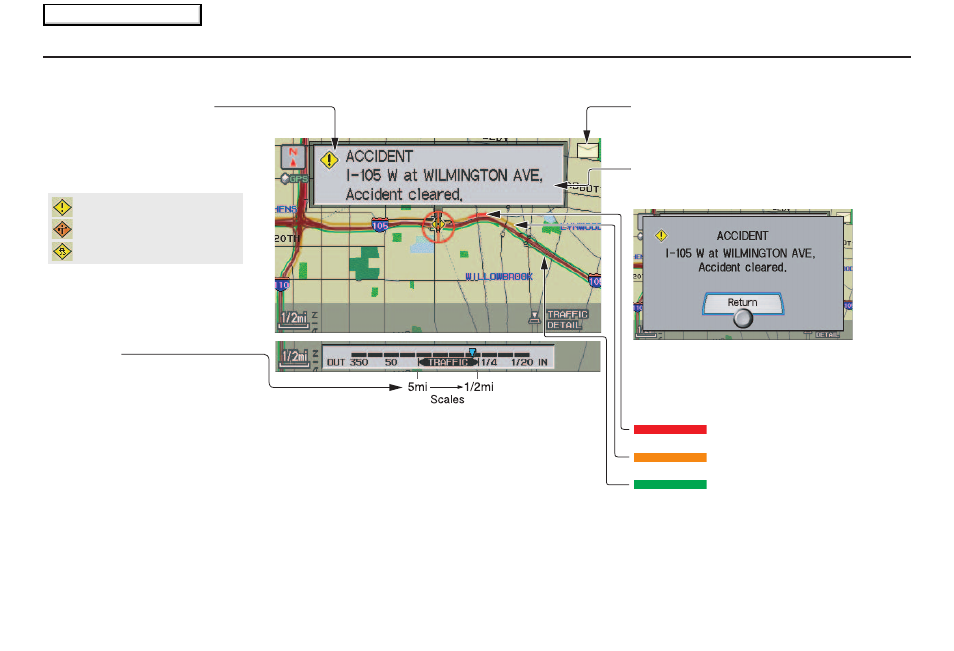
Task: Click the IN end of the scale bar
Action: 543,363
